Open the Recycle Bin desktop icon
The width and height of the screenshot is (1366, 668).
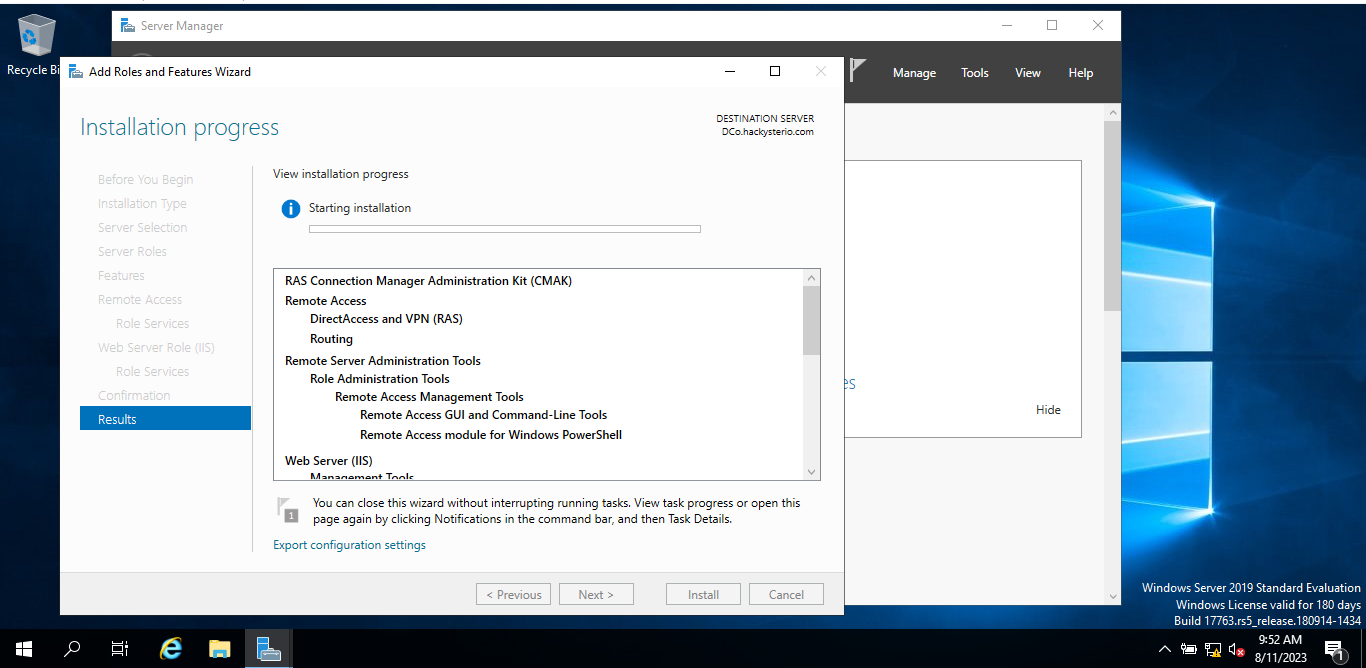point(37,44)
